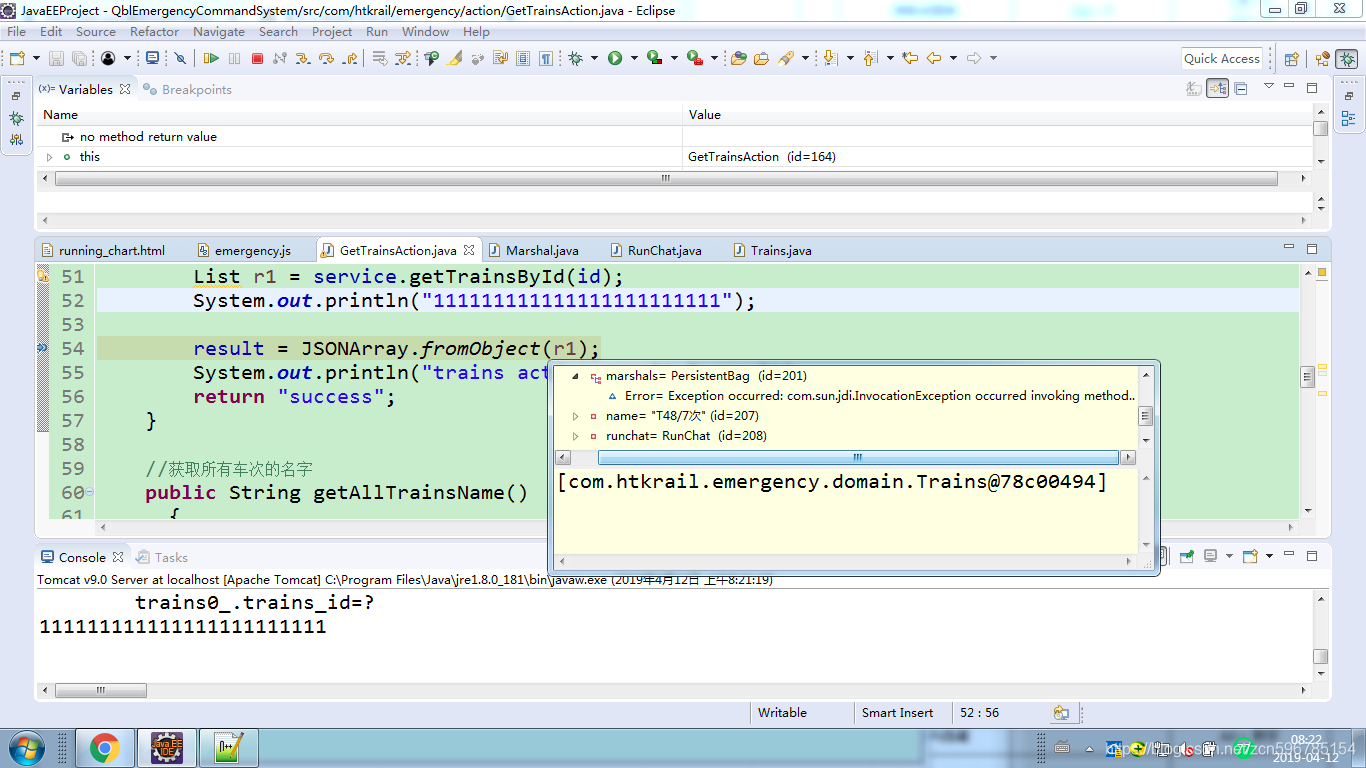1366x768 pixels.
Task: Click the Step Into icon
Action: click(x=302, y=58)
